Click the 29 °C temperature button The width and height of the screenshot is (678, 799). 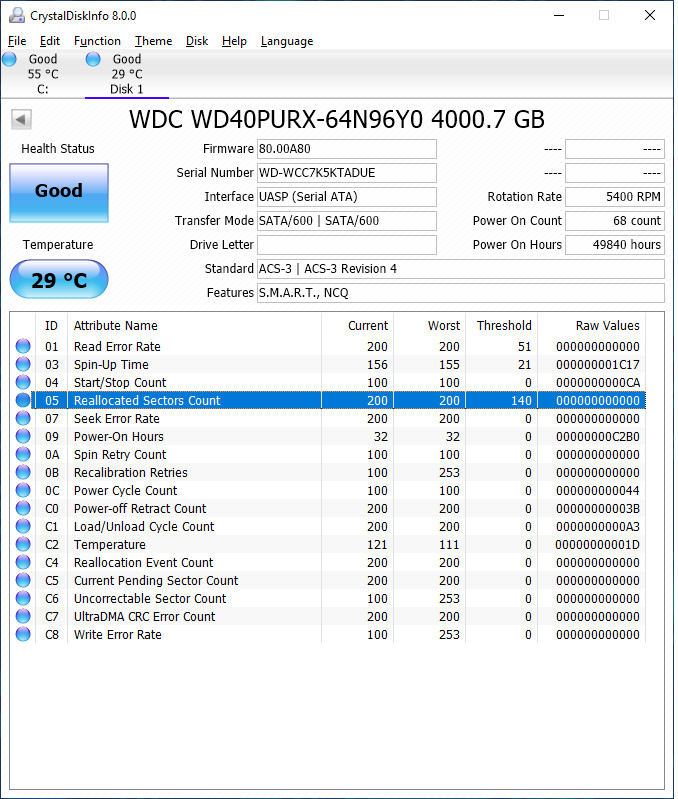coord(59,279)
